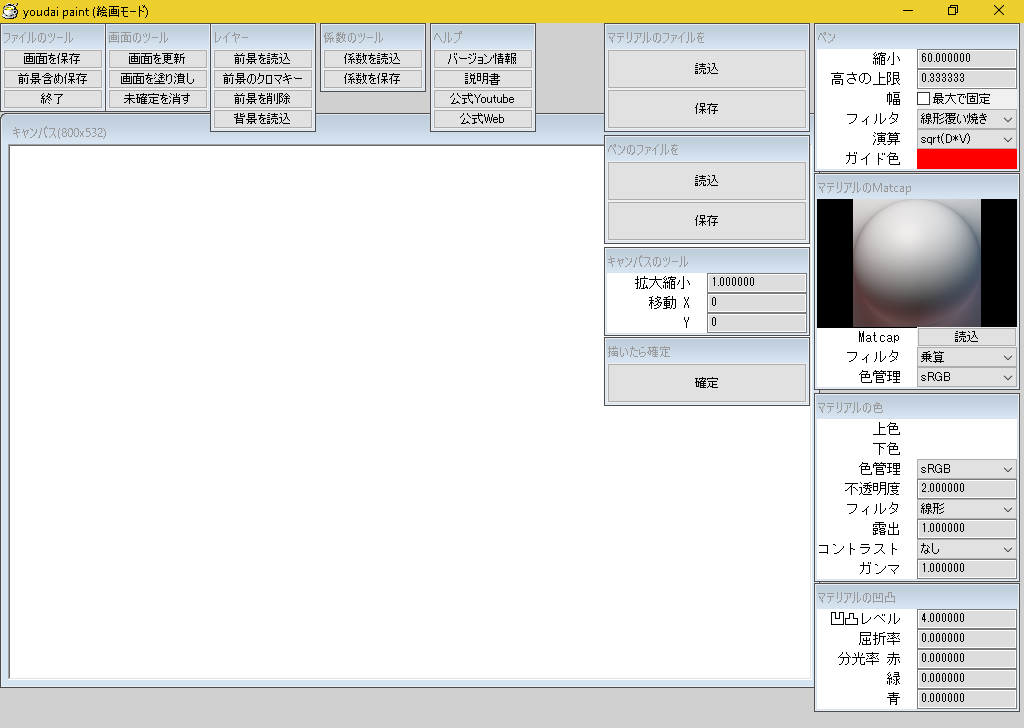Open the Matcap フィルタ dropdown set to 乗算
Screen dimensions: 1024x728
(x=966, y=357)
